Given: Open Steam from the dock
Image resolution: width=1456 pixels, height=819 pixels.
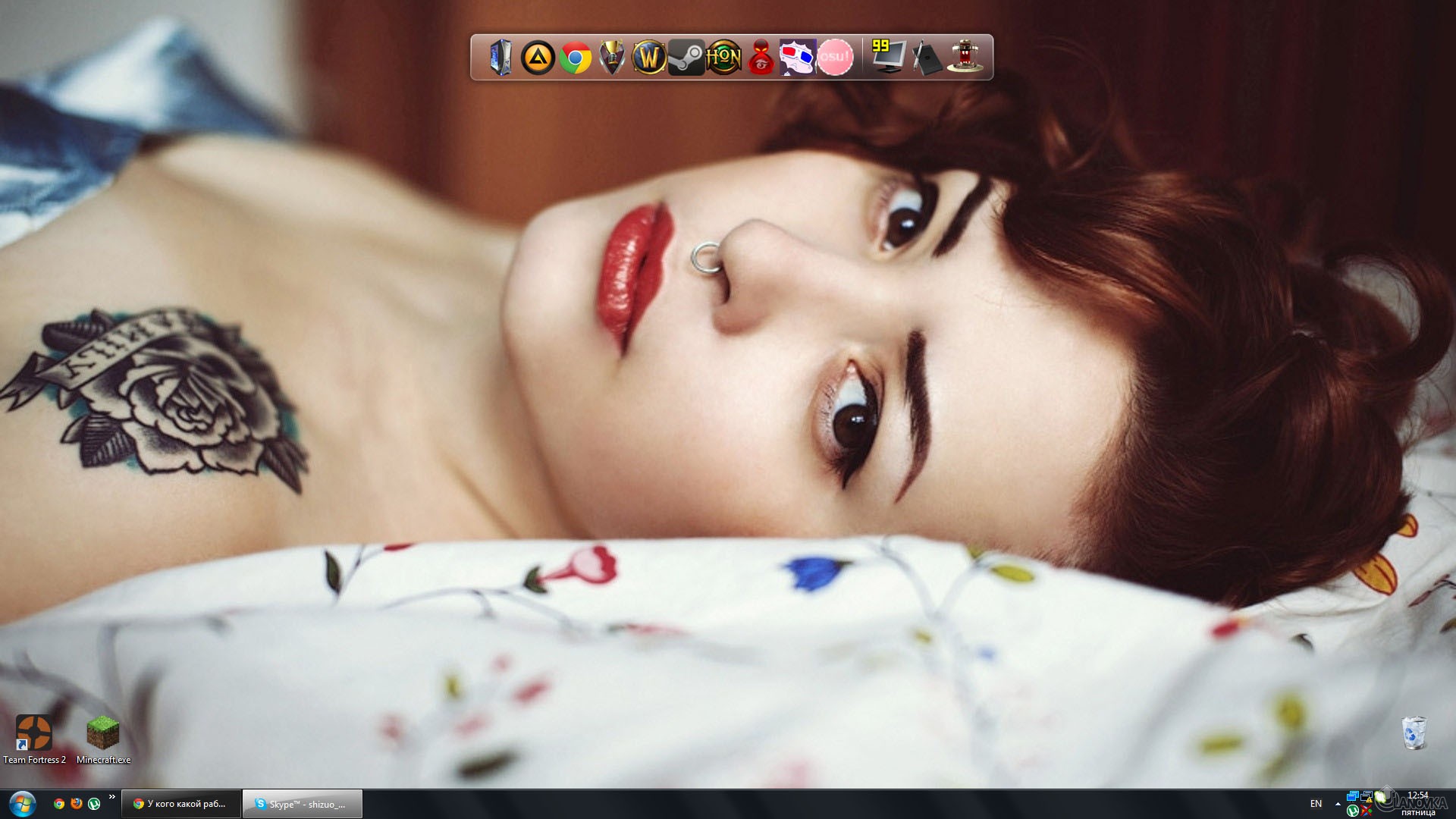Looking at the screenshot, I should pyautogui.click(x=686, y=57).
